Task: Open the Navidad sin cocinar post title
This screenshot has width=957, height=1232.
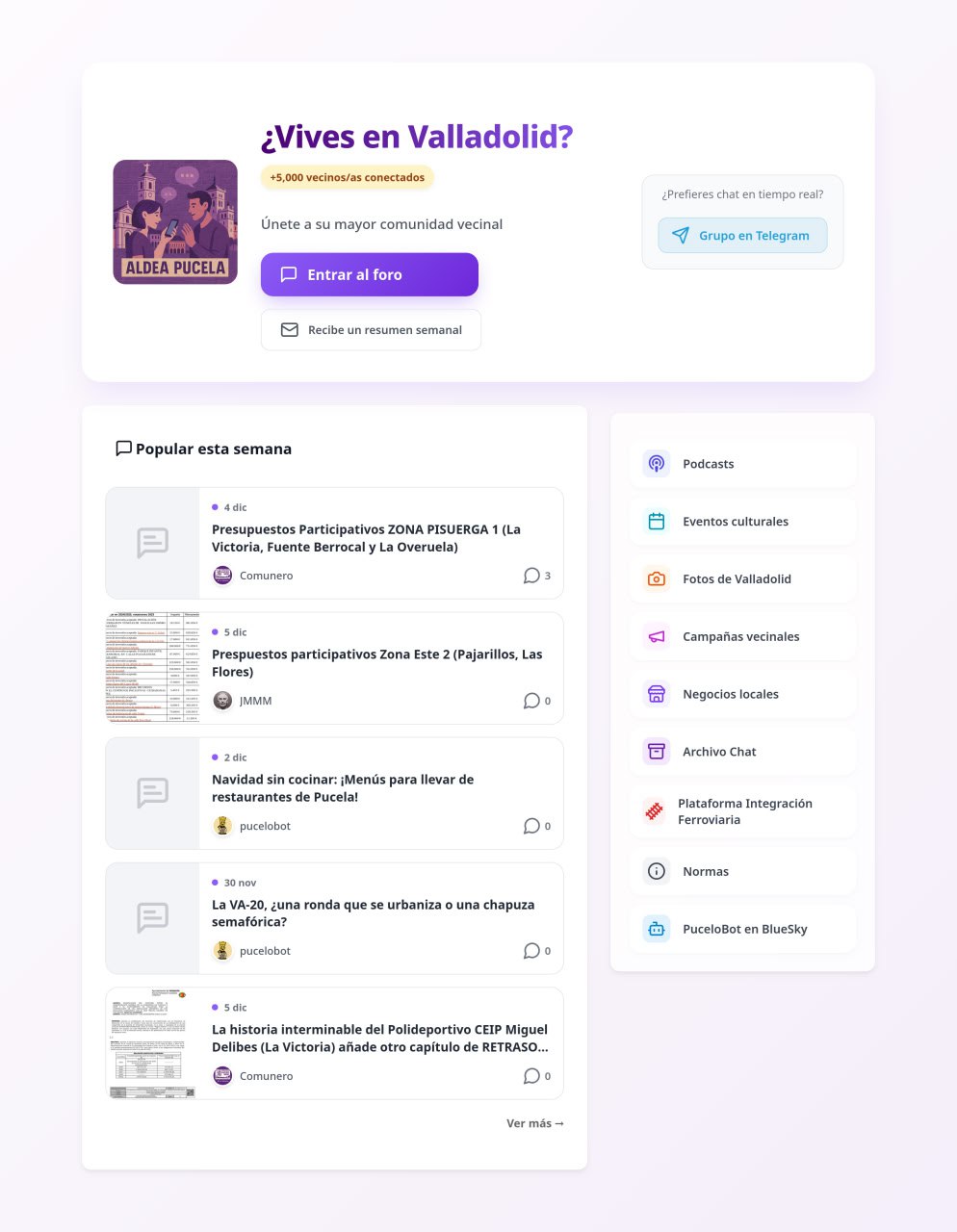Action: tap(343, 788)
